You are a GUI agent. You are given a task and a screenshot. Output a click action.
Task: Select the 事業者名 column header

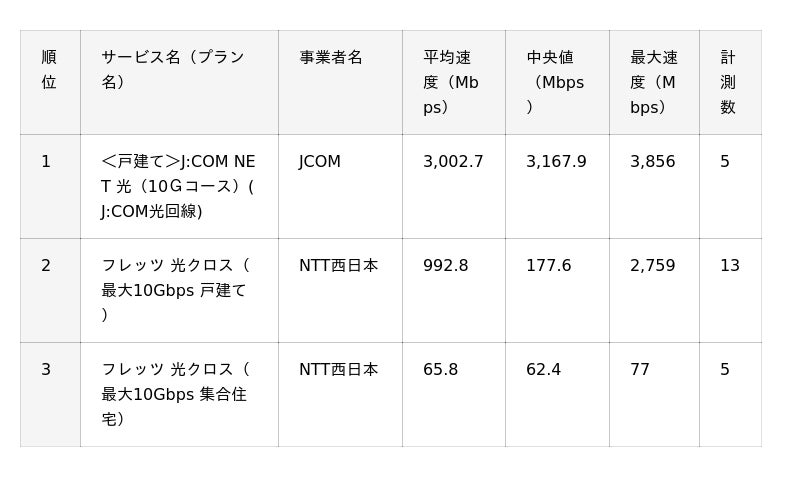[340, 82]
